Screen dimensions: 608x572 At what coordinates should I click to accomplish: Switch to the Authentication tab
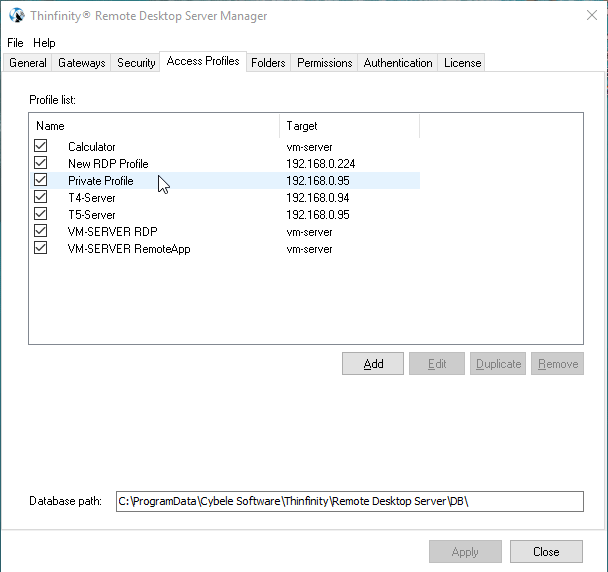[x=398, y=63]
